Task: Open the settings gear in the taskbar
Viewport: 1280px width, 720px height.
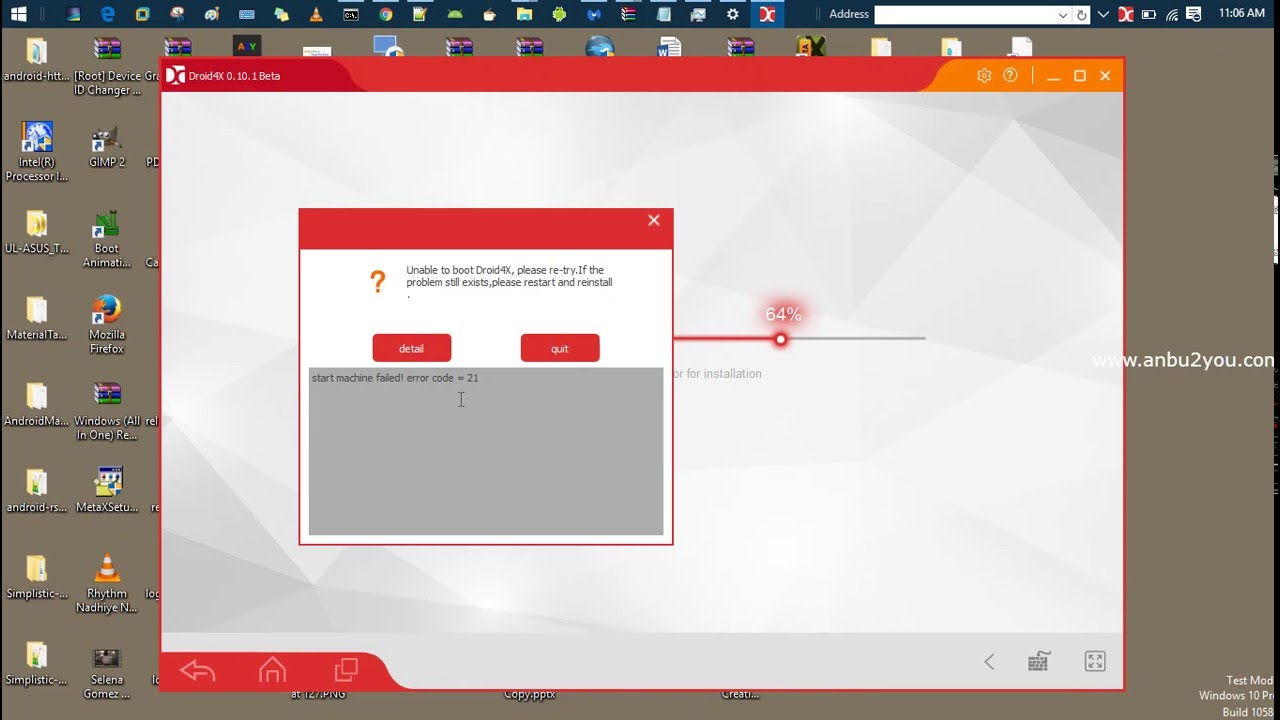Action: [x=733, y=14]
